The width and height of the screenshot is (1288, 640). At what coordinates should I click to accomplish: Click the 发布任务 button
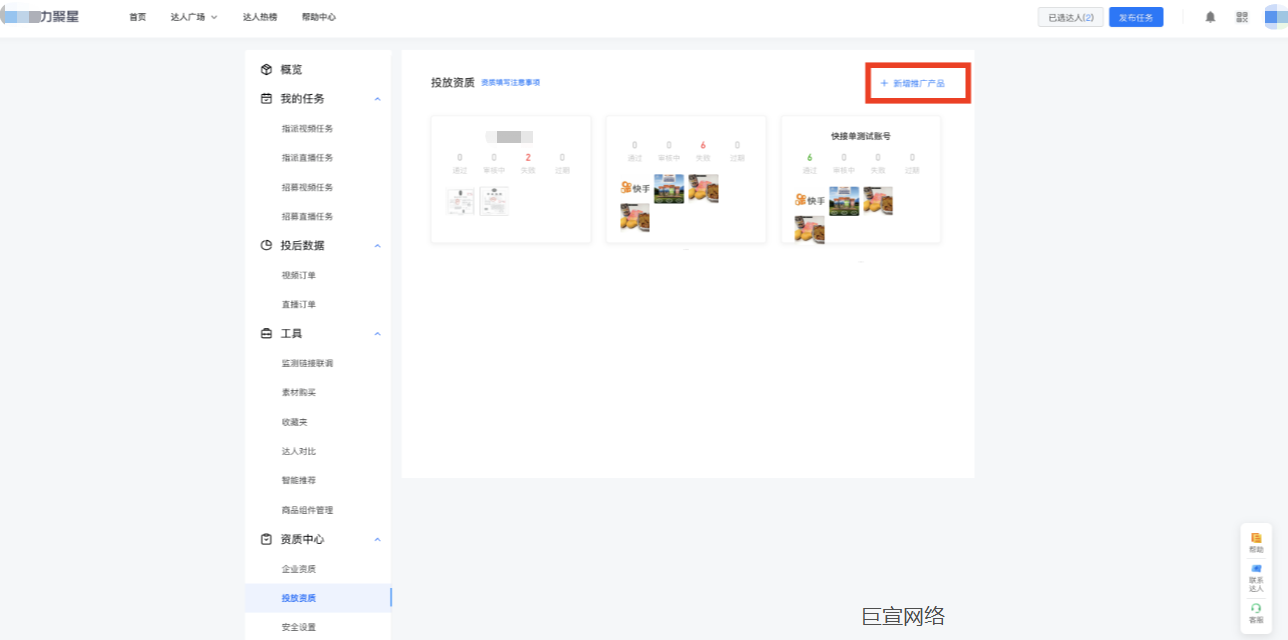click(1136, 17)
